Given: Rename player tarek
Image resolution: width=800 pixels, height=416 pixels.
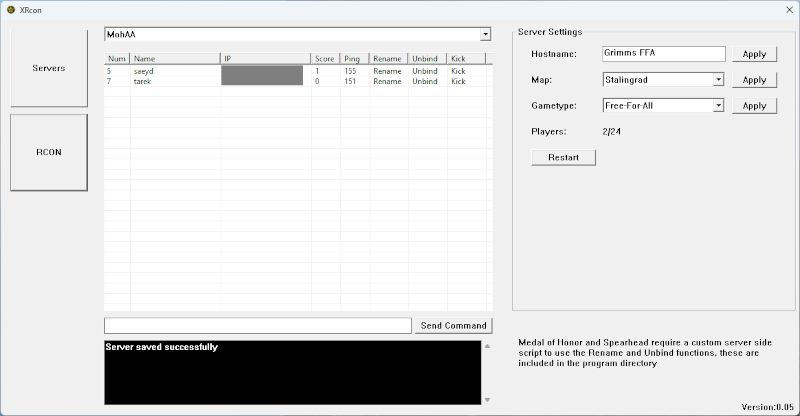Looking at the screenshot, I should (387, 81).
